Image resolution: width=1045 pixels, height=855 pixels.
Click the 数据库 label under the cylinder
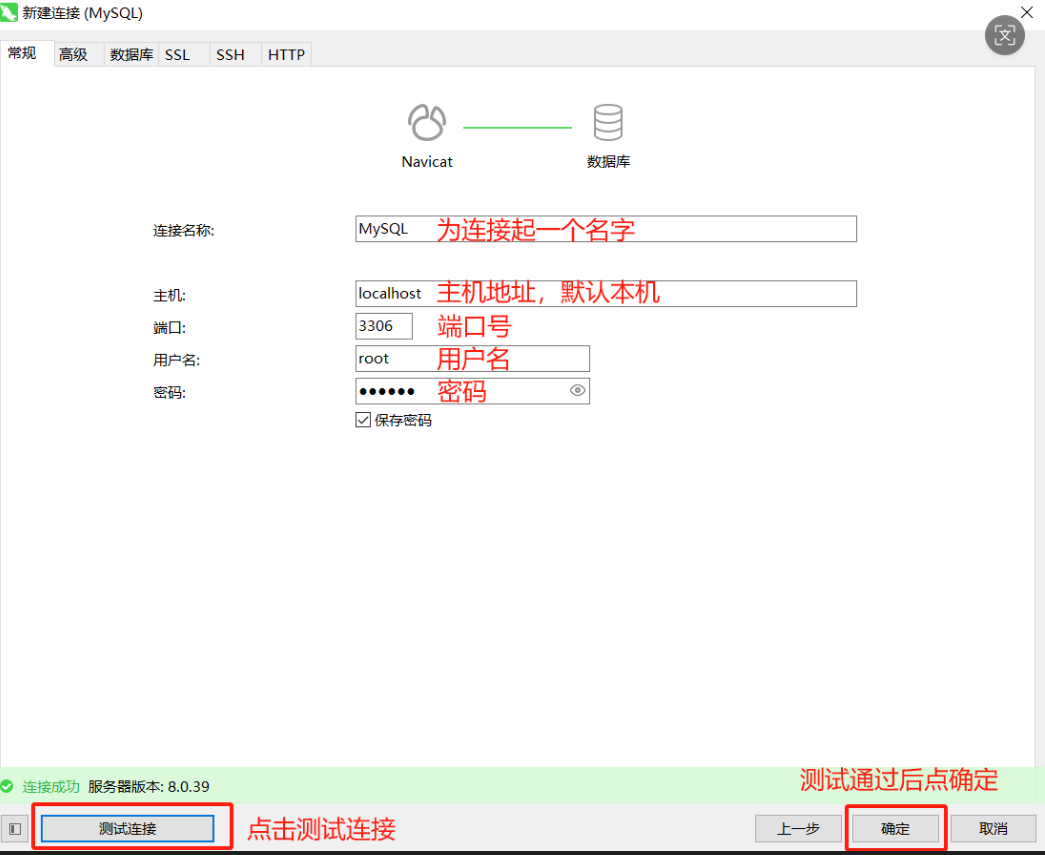608,162
